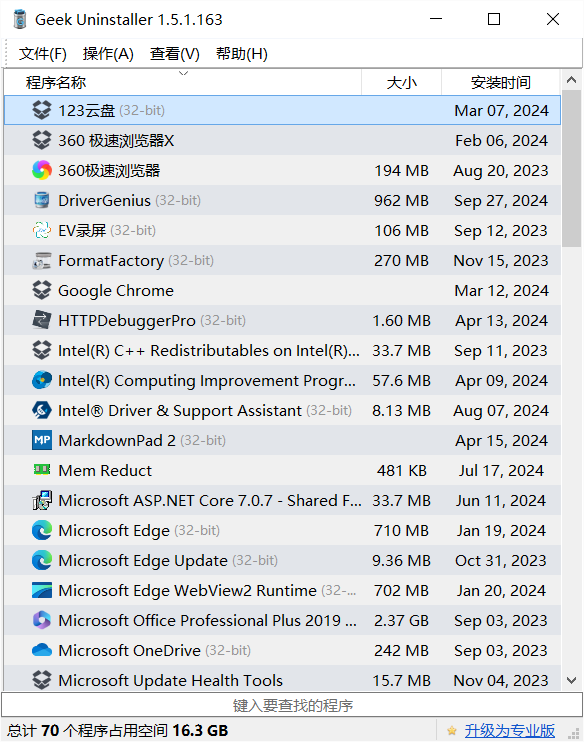Click the 962 MB size value
Viewport: 584px width, 742px height.
coord(401,201)
